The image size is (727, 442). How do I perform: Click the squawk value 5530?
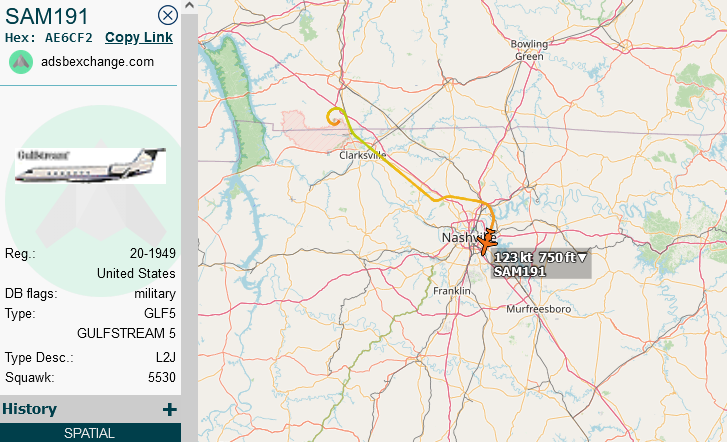pos(162,377)
